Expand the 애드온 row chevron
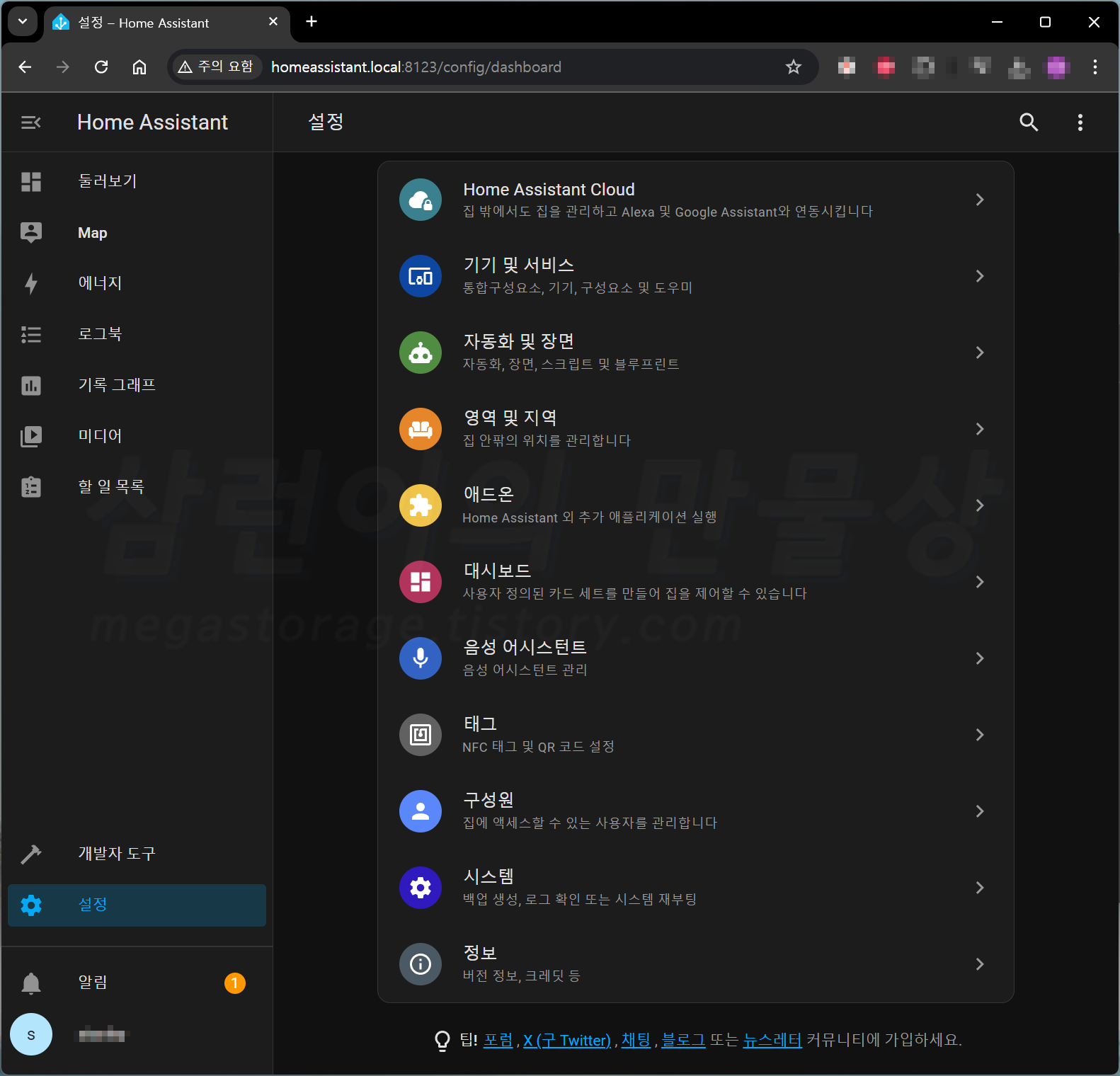 click(980, 505)
